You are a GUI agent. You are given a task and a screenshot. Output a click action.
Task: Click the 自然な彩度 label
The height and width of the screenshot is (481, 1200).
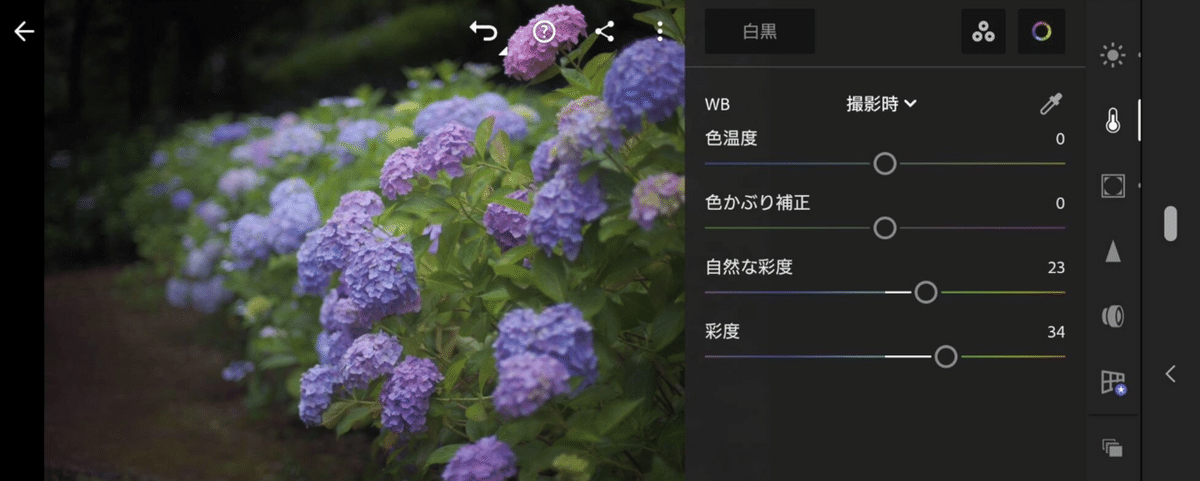pyautogui.click(x=749, y=267)
